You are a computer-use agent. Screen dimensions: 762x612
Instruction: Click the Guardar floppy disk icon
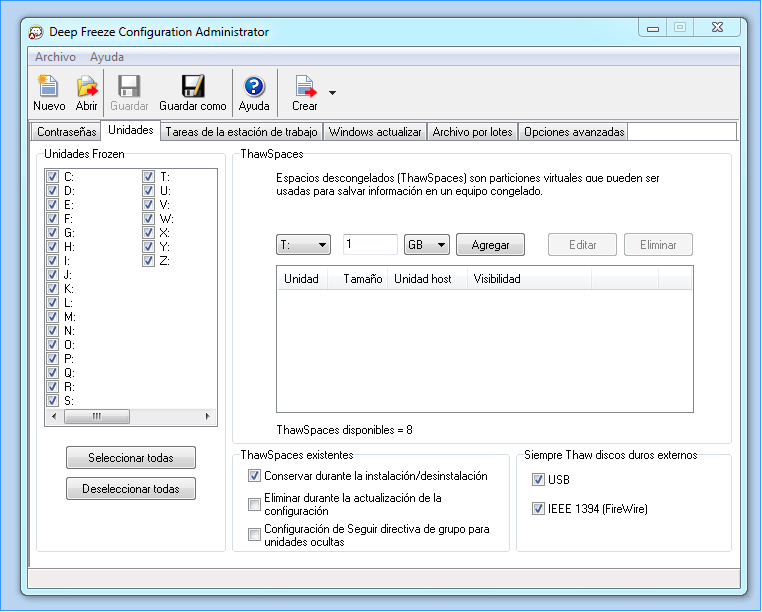[129, 86]
